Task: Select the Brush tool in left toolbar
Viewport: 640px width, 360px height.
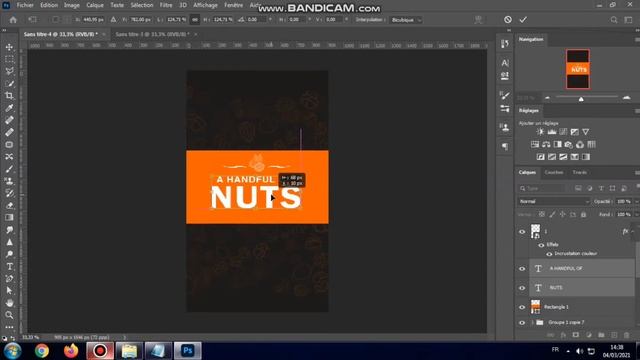Action: pos(9,169)
